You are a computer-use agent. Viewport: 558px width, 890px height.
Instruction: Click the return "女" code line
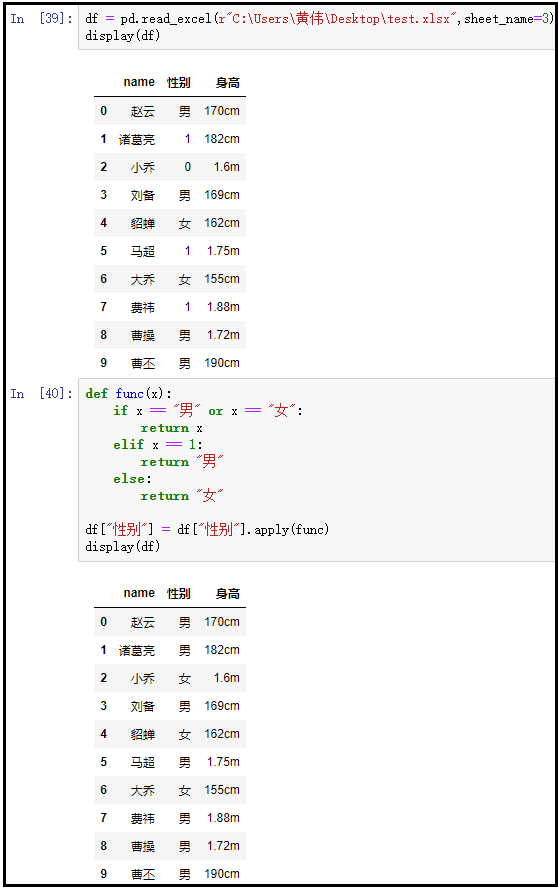pos(182,496)
